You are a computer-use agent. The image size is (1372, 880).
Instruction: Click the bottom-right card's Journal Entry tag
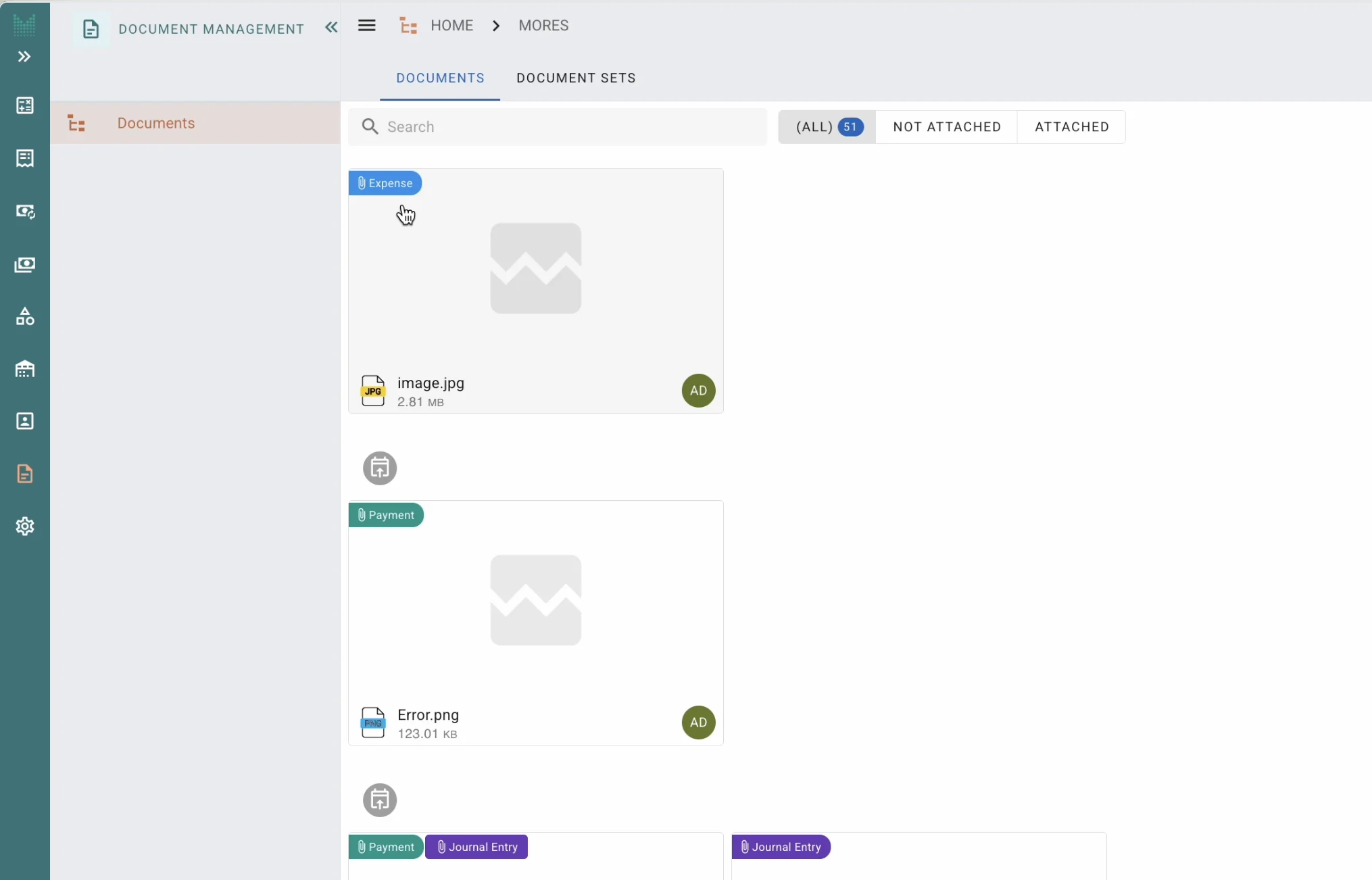click(781, 847)
